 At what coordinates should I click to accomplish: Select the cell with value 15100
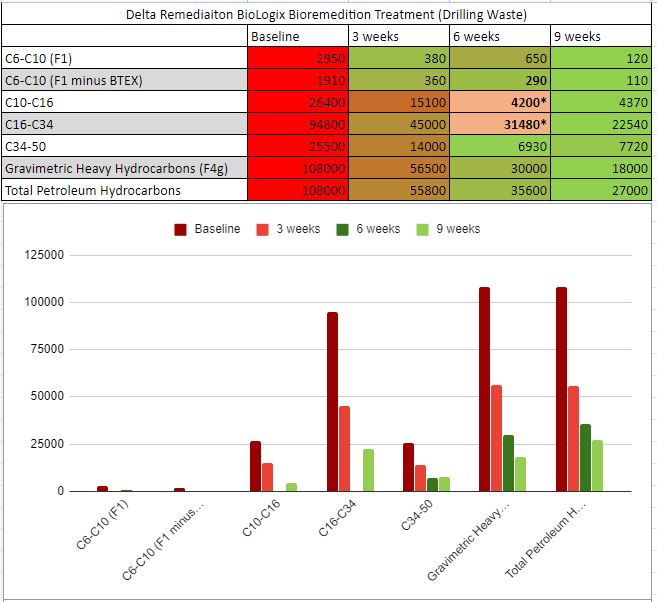(x=399, y=102)
